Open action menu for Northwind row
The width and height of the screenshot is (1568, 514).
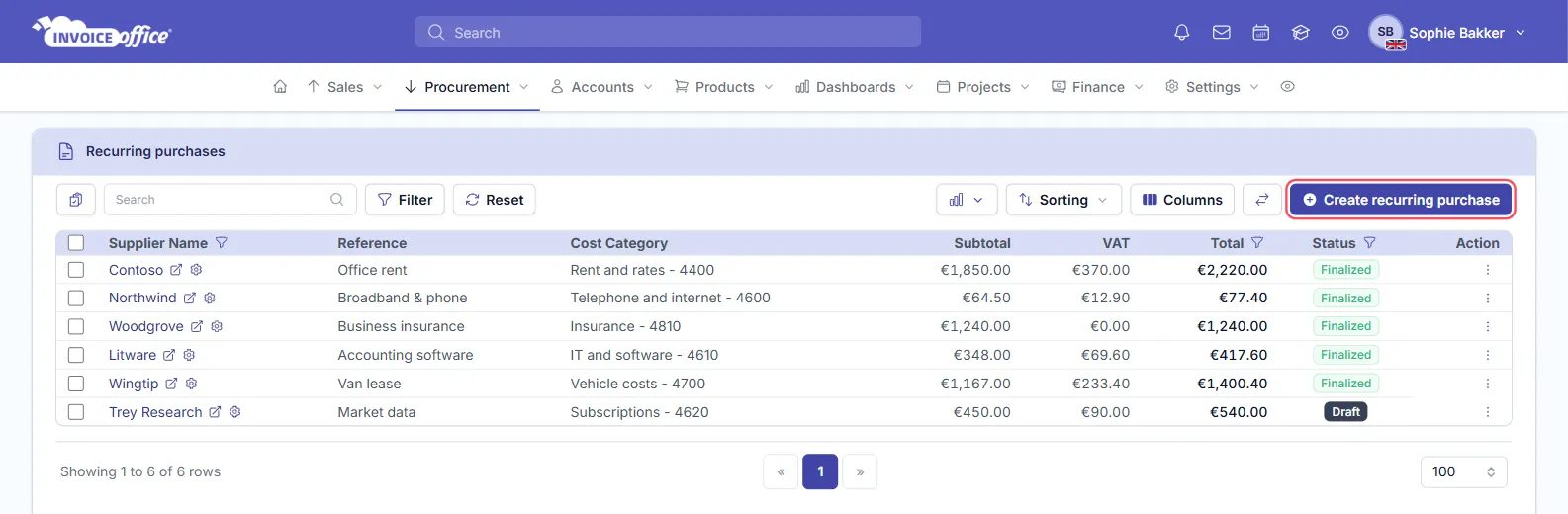1488,298
